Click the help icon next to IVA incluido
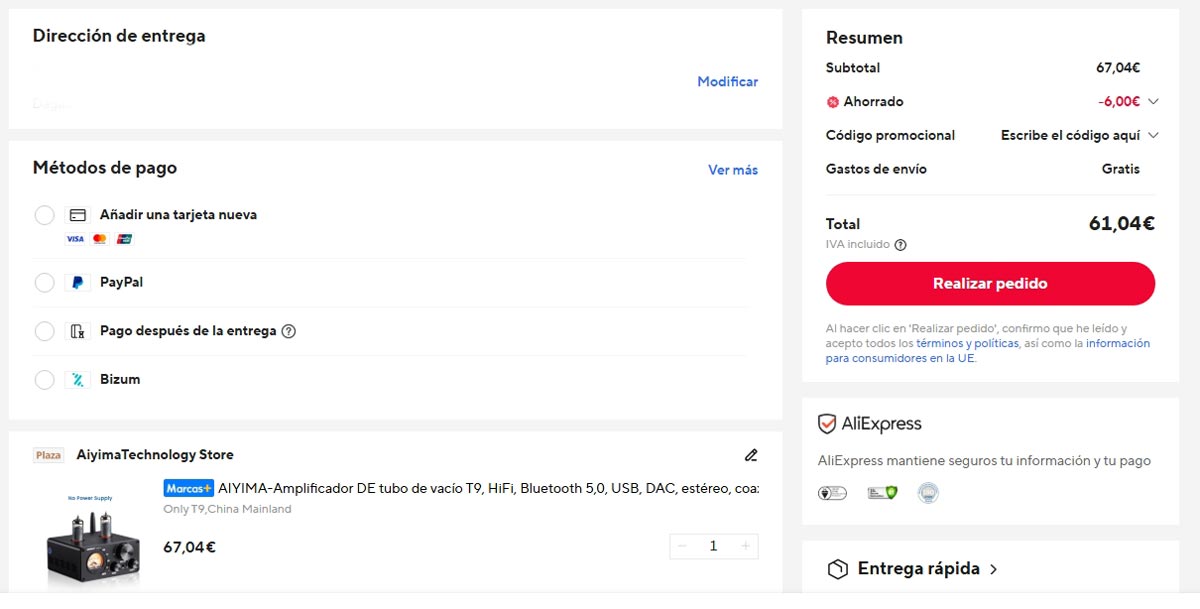The image size is (1200, 609). tap(900, 245)
